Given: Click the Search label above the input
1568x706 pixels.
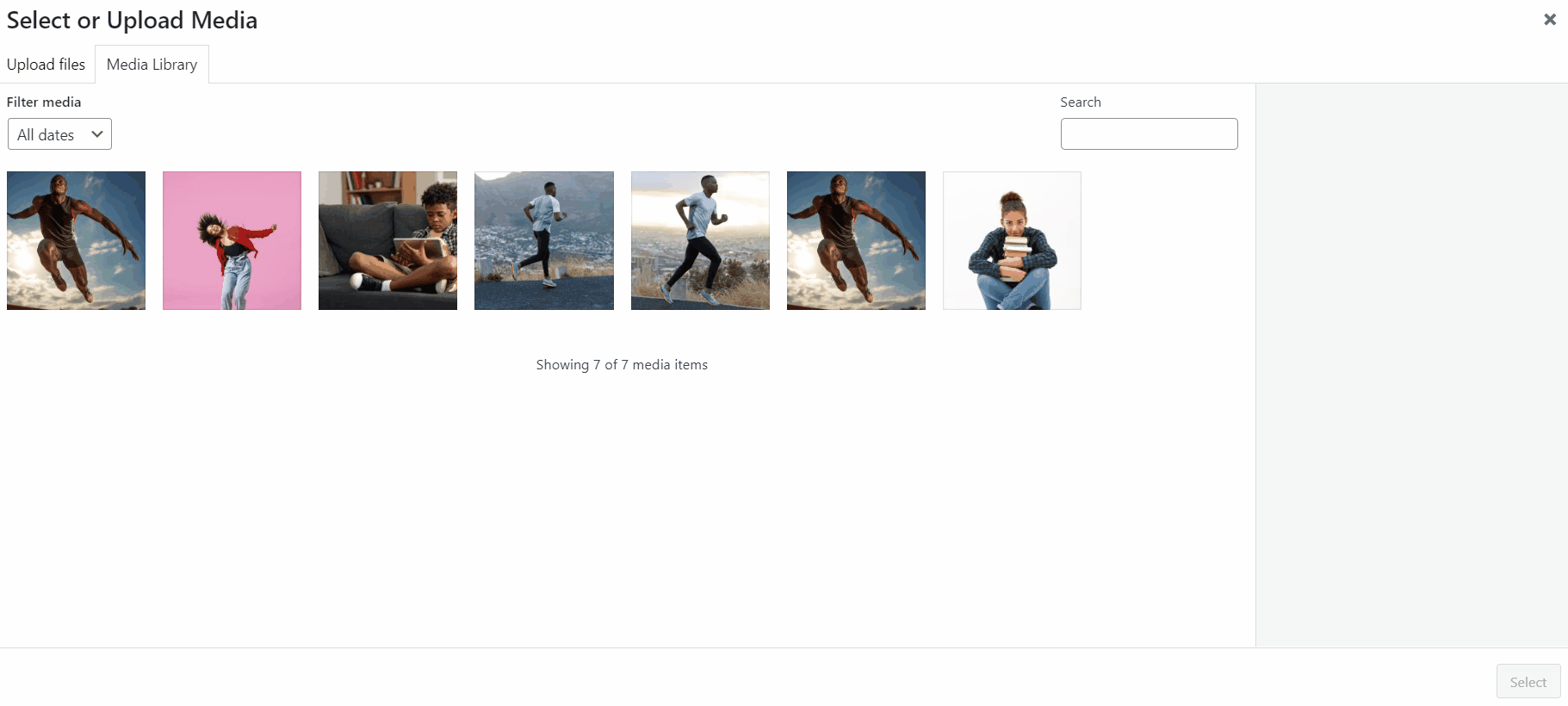Looking at the screenshot, I should 1081,102.
